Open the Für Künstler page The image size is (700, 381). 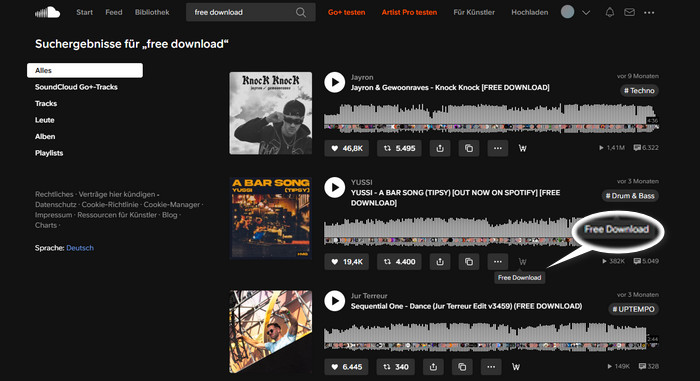474,13
